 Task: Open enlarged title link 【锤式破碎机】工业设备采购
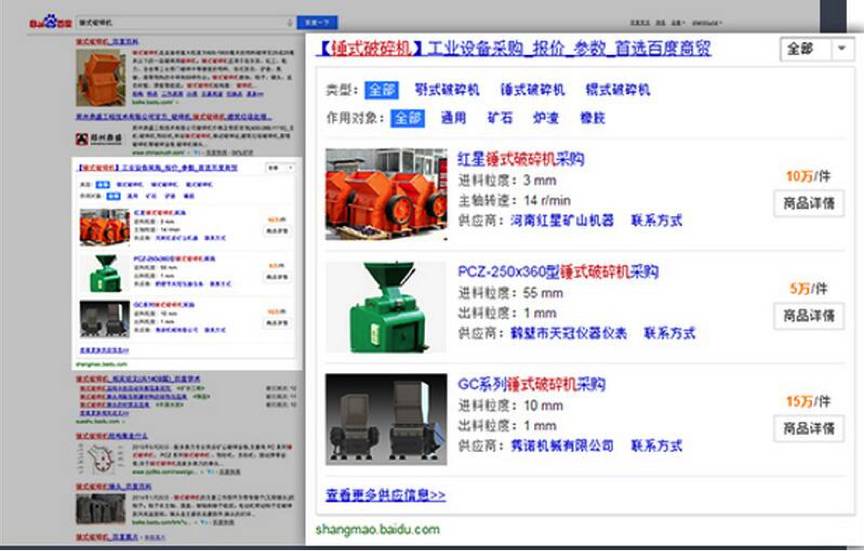[514, 48]
